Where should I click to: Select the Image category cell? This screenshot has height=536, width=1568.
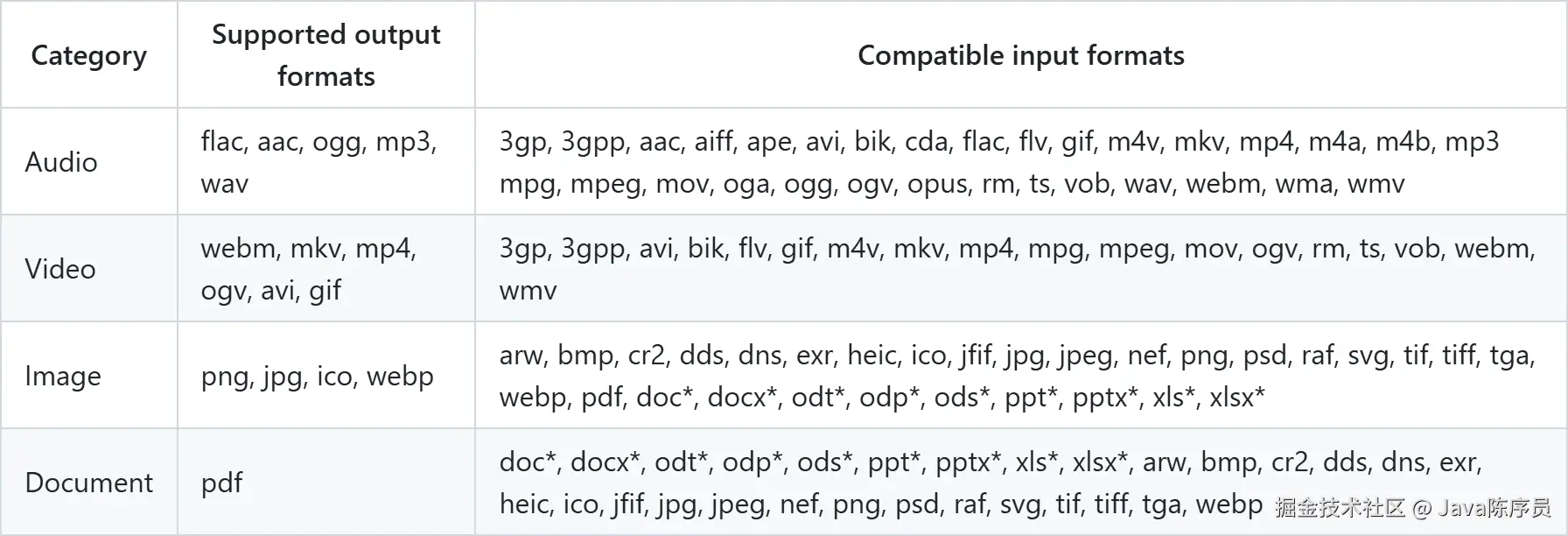(x=88, y=376)
